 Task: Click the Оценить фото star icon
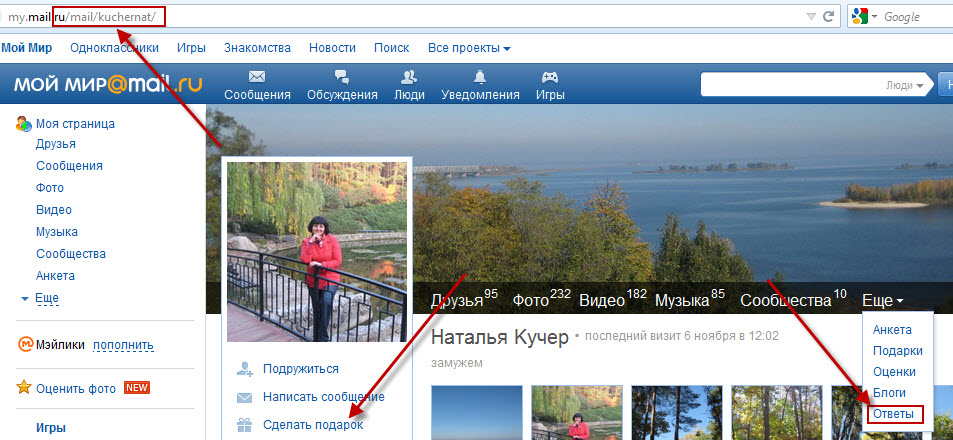24,387
